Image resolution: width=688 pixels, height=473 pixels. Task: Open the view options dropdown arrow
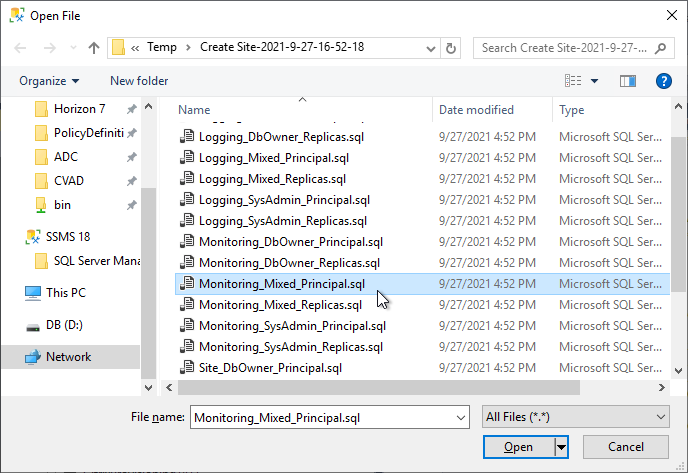click(x=595, y=81)
